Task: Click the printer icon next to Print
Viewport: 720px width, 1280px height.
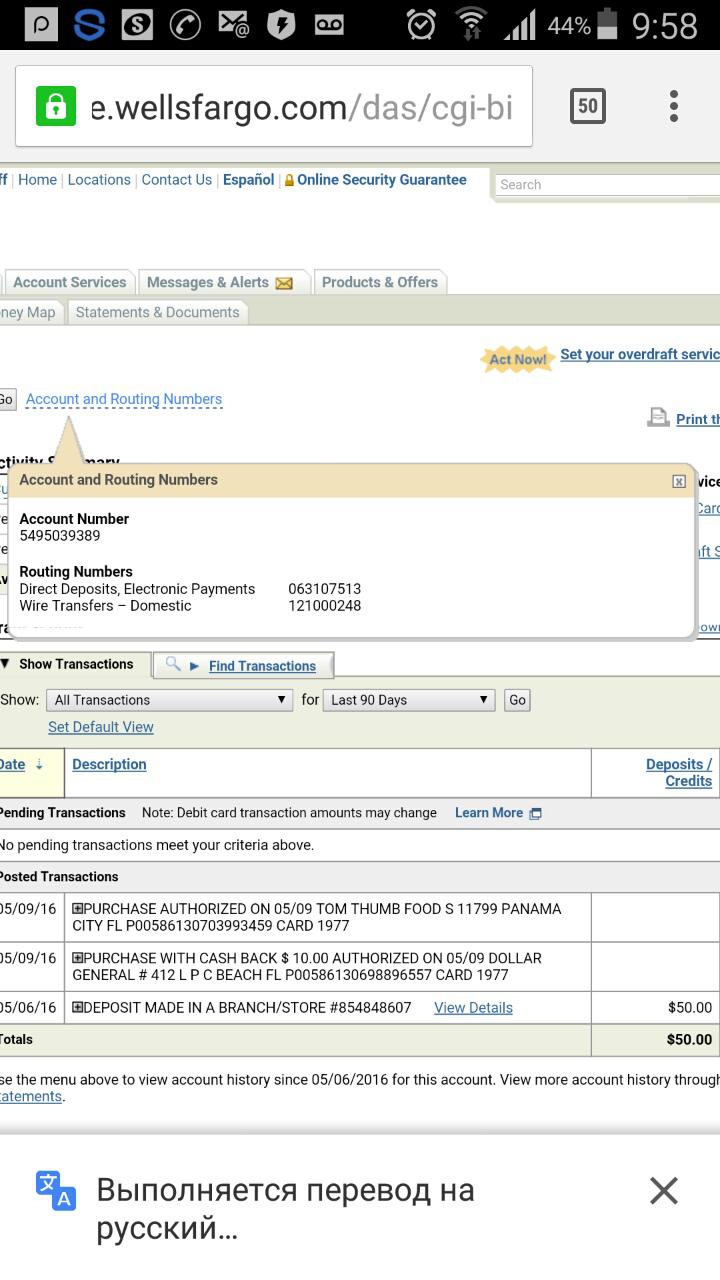Action: (x=658, y=418)
